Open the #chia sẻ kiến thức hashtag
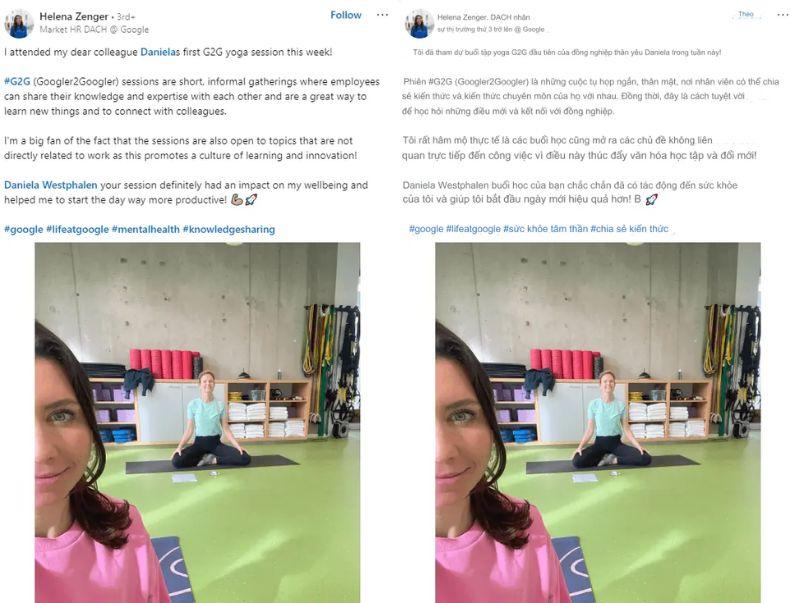Viewport: 800px width, 603px height. point(629,229)
